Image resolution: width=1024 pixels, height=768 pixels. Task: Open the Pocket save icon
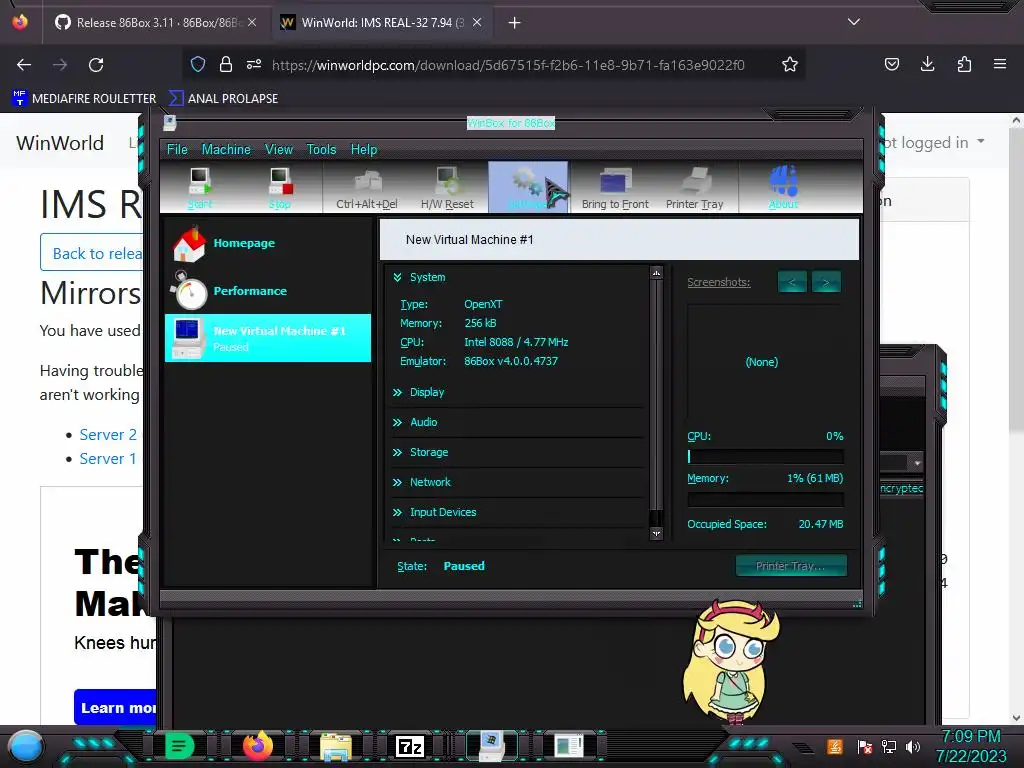tap(891, 64)
